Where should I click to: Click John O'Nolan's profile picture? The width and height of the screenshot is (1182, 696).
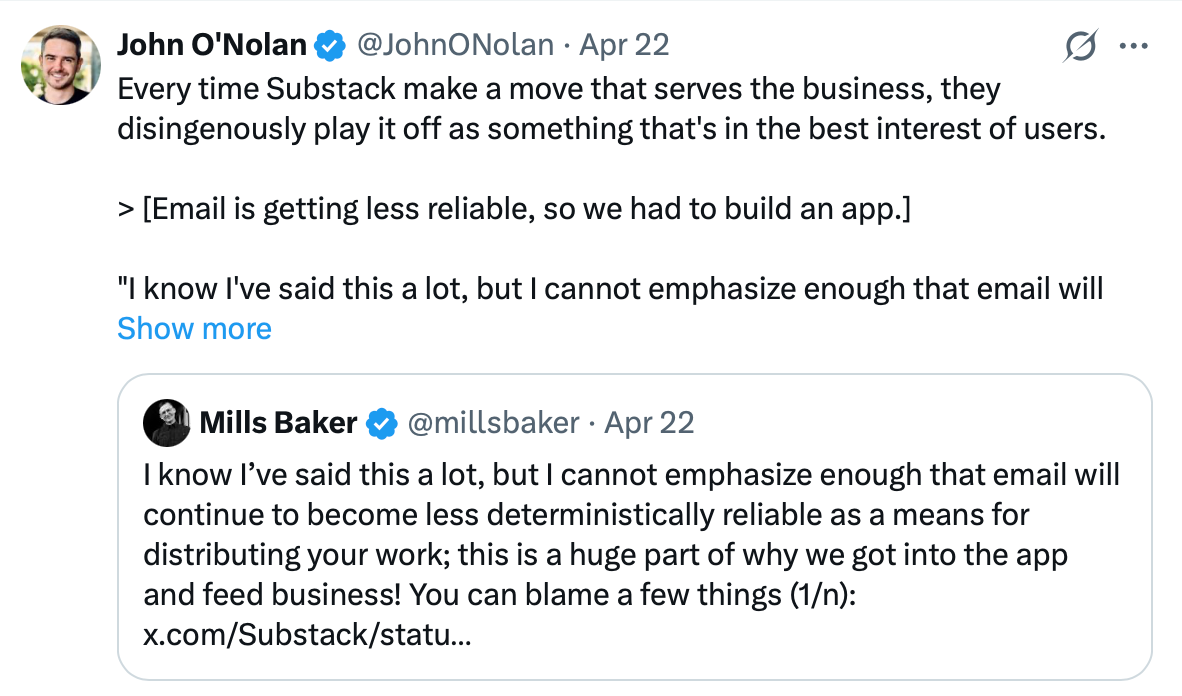(x=60, y=64)
